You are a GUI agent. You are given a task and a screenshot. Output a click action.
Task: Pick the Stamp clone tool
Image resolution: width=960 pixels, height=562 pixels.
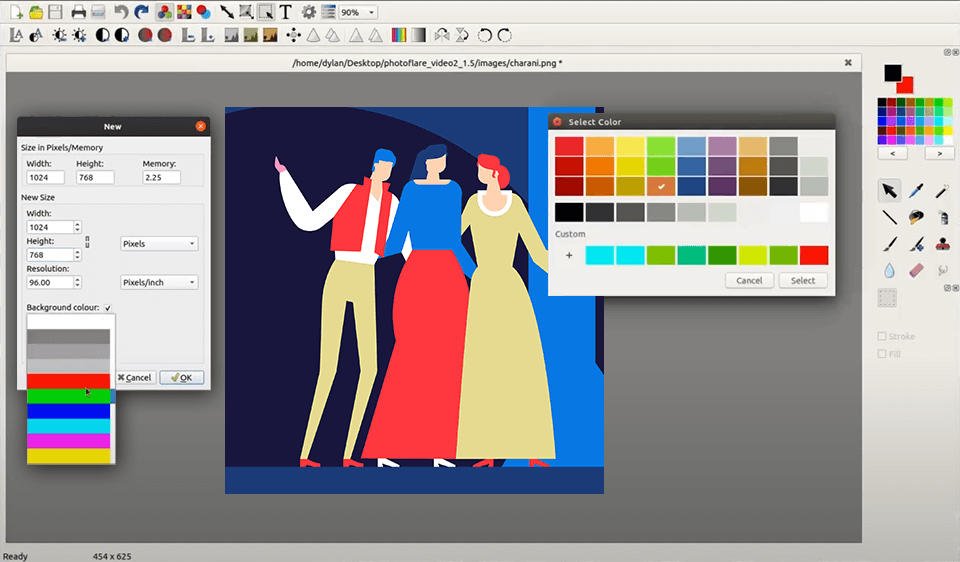tap(942, 244)
